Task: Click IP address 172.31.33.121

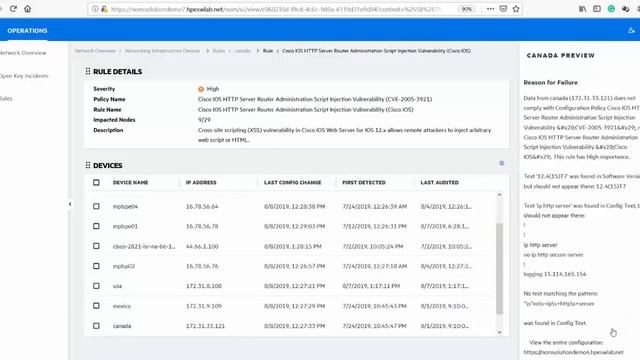Action: [x=205, y=326]
